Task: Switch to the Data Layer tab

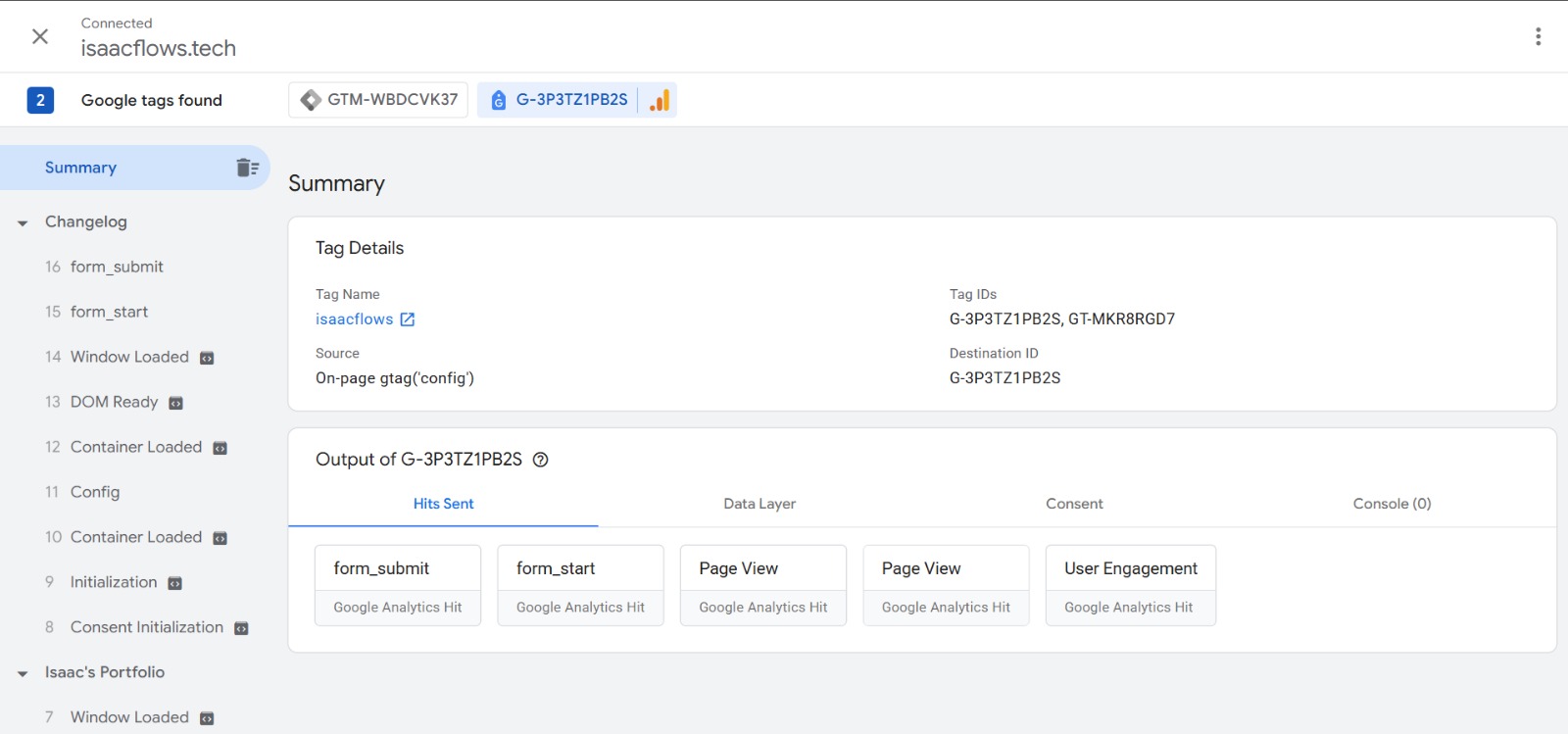Action: click(x=759, y=504)
